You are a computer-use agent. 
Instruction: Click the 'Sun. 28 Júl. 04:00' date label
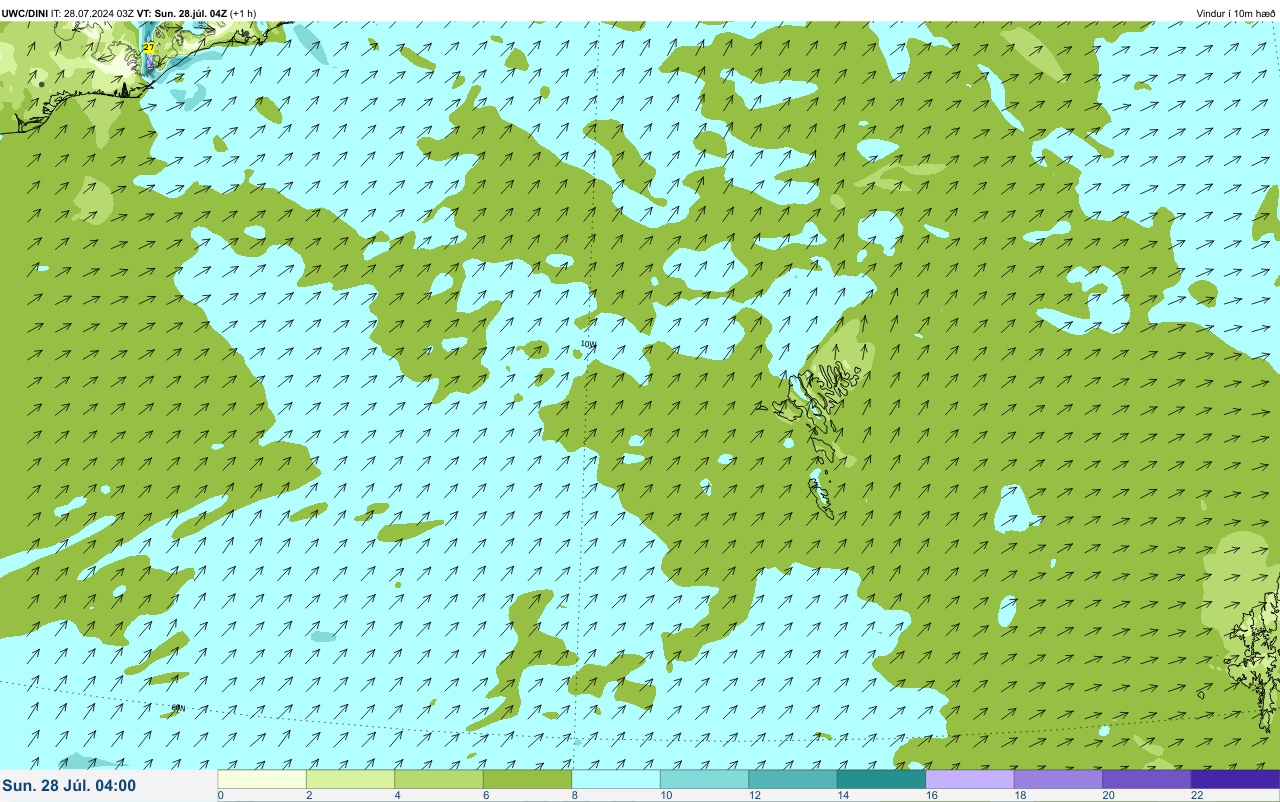coord(69,786)
